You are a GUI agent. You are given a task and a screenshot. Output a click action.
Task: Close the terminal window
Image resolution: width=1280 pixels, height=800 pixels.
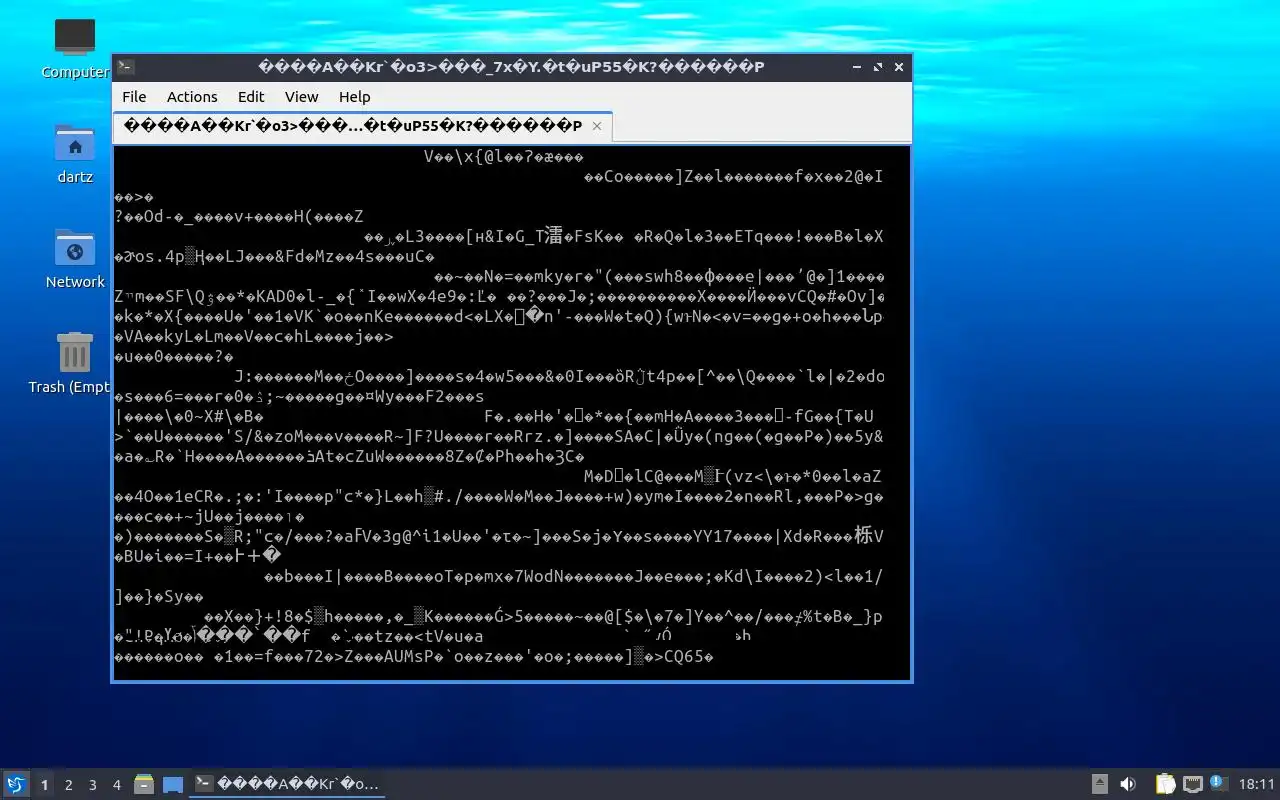[899, 67]
